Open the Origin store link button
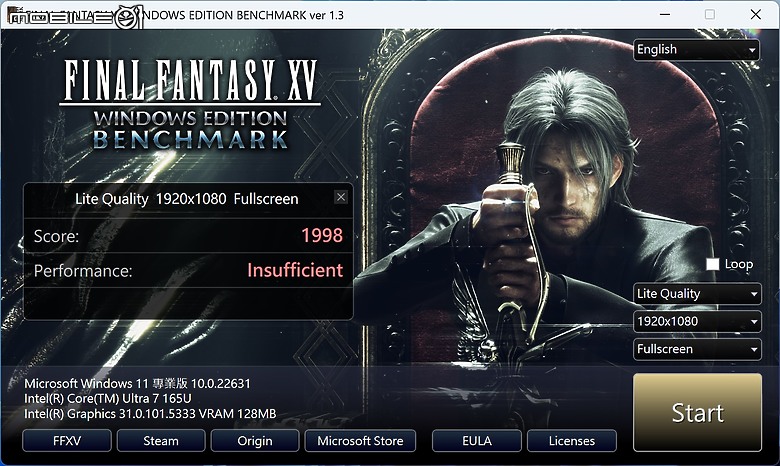The image size is (780, 466). [255, 441]
